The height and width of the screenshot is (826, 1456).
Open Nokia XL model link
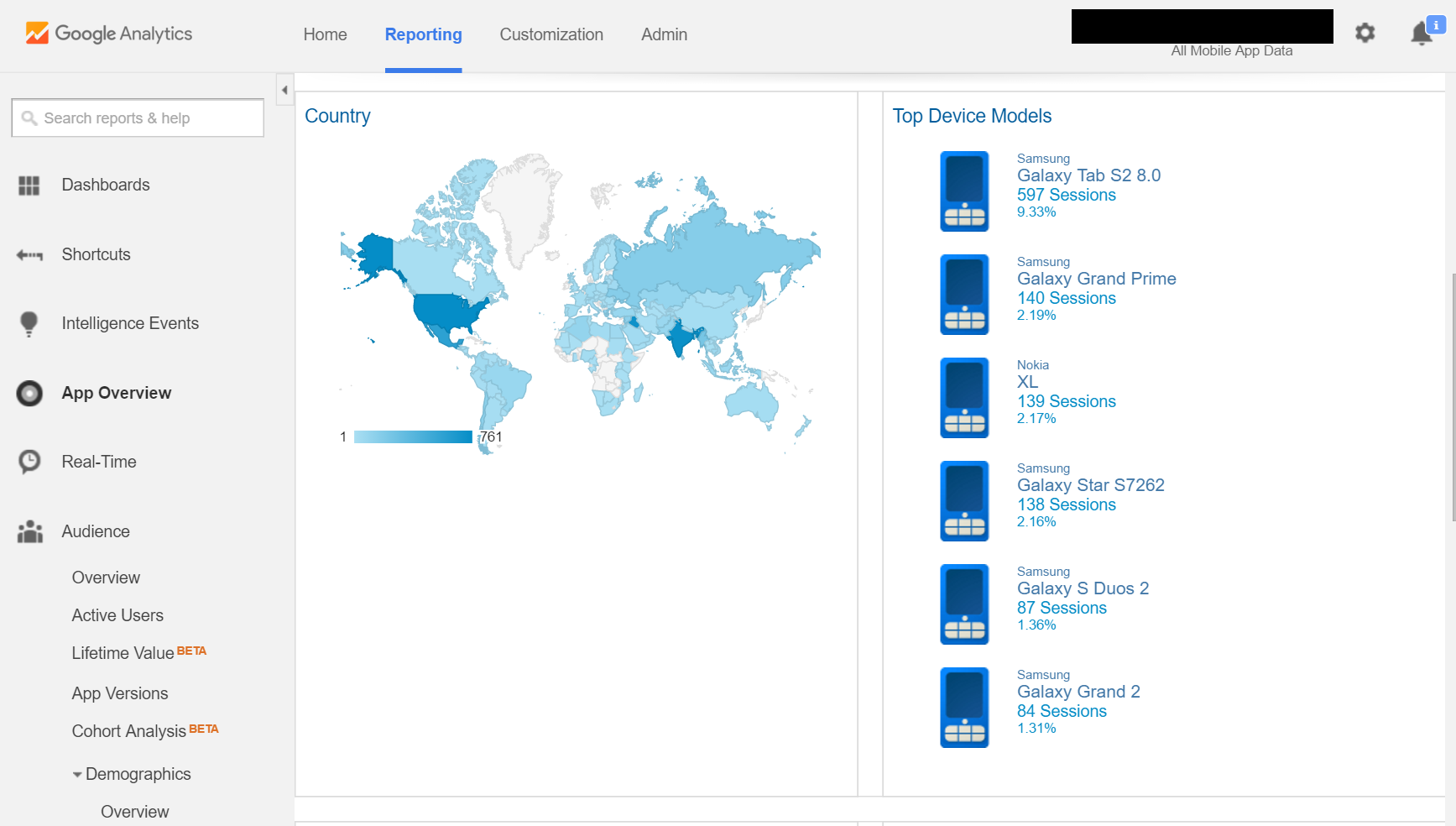pos(1027,382)
